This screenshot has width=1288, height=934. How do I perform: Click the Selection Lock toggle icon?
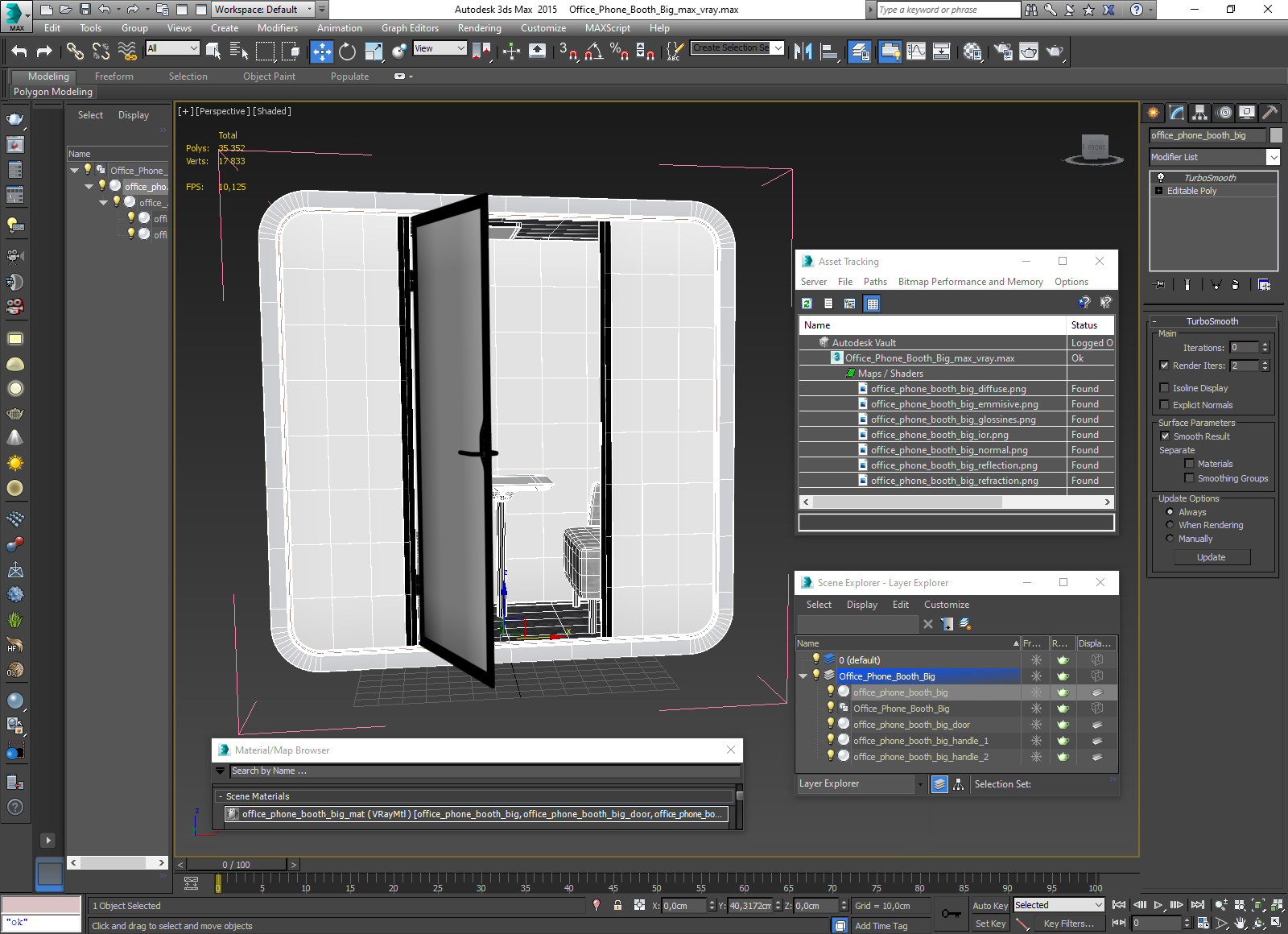coord(617,905)
